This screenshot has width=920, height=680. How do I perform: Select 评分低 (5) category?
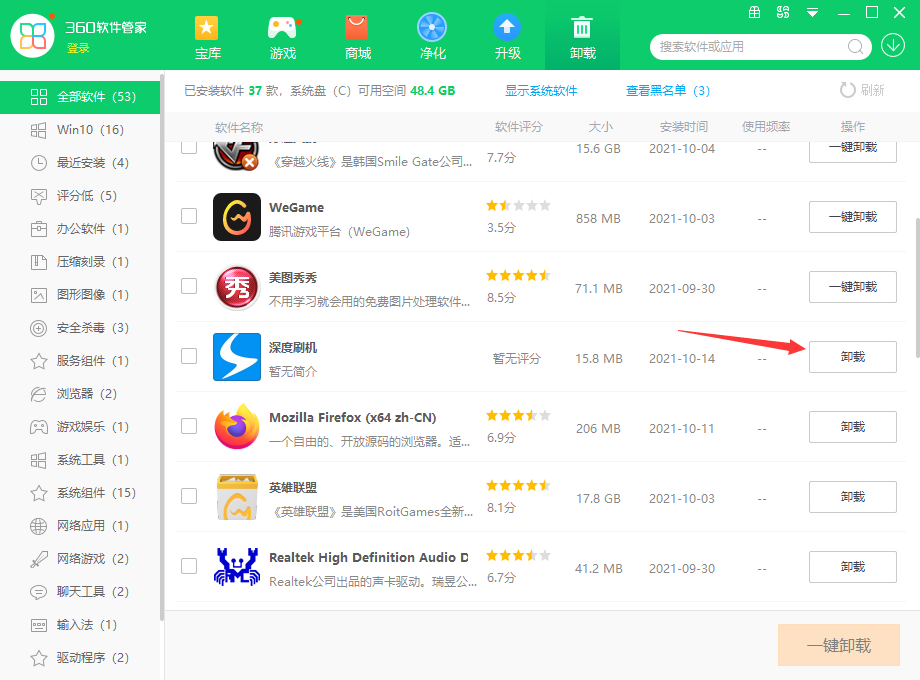(x=80, y=195)
